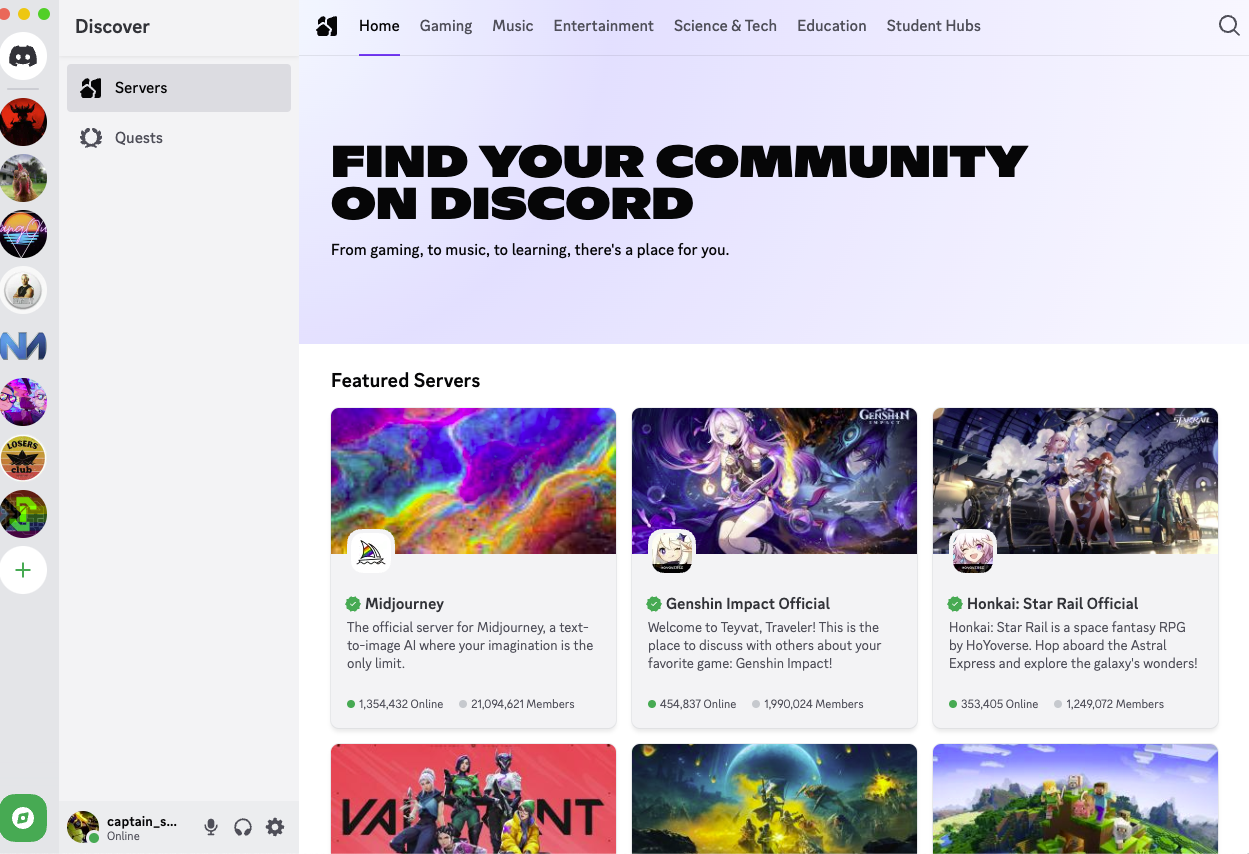
Task: Open the Valorant banner server card
Action: click(x=474, y=798)
